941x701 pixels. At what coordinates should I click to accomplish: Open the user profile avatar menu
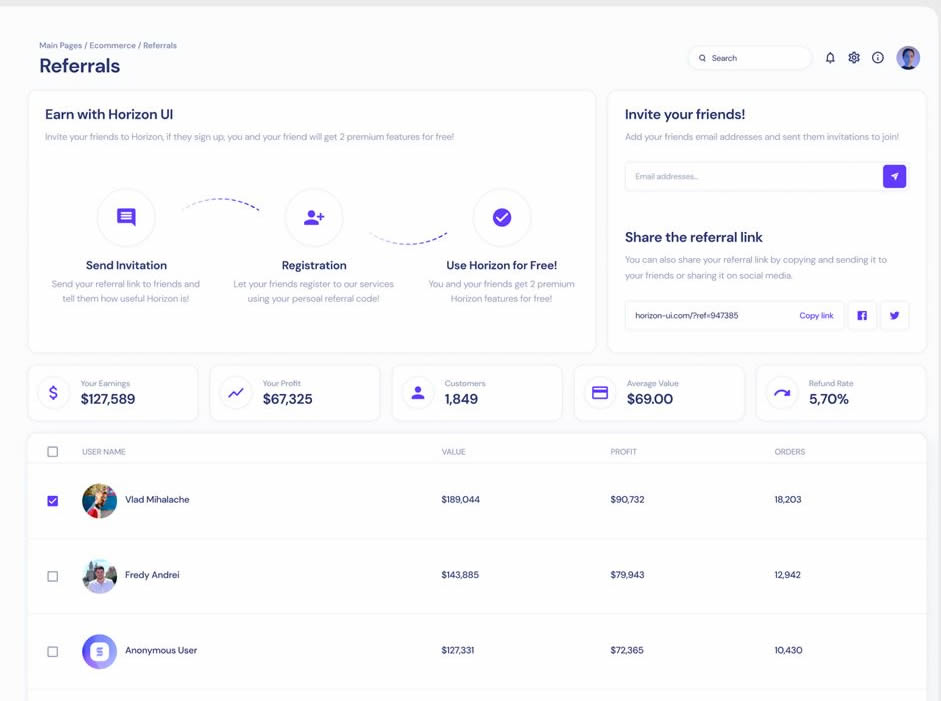click(x=908, y=58)
